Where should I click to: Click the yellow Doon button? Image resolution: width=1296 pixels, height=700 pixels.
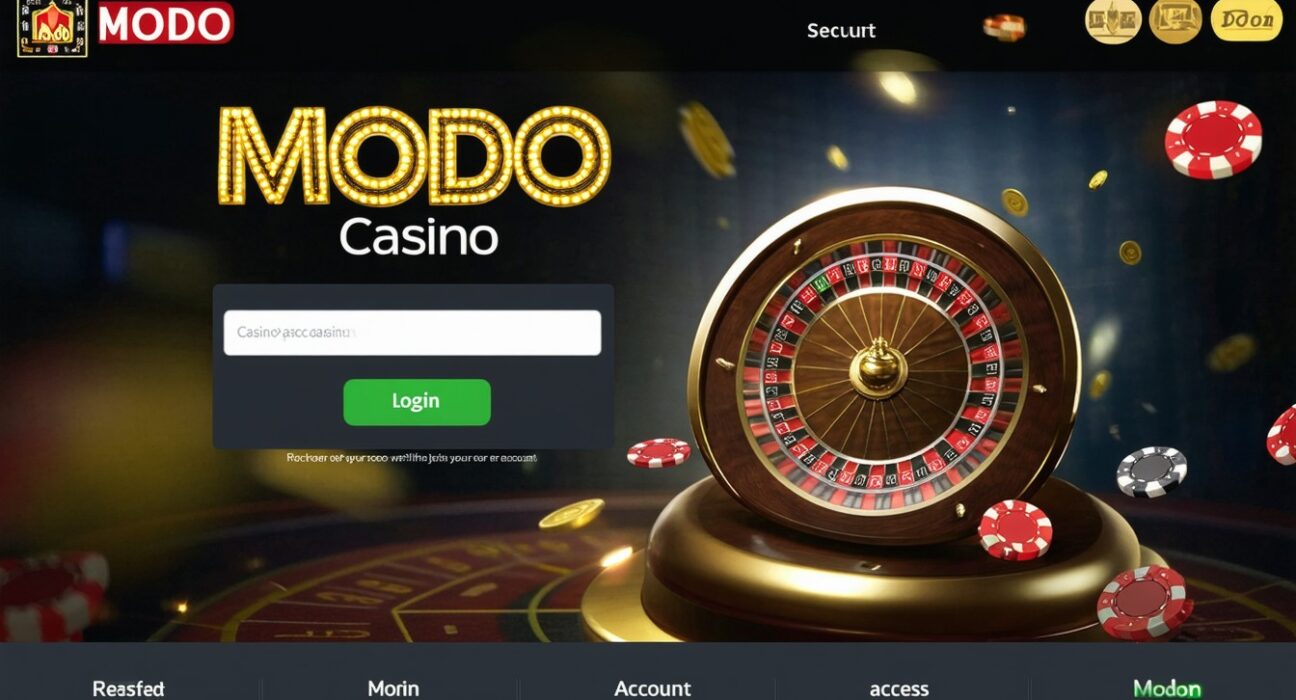pyautogui.click(x=1246, y=20)
